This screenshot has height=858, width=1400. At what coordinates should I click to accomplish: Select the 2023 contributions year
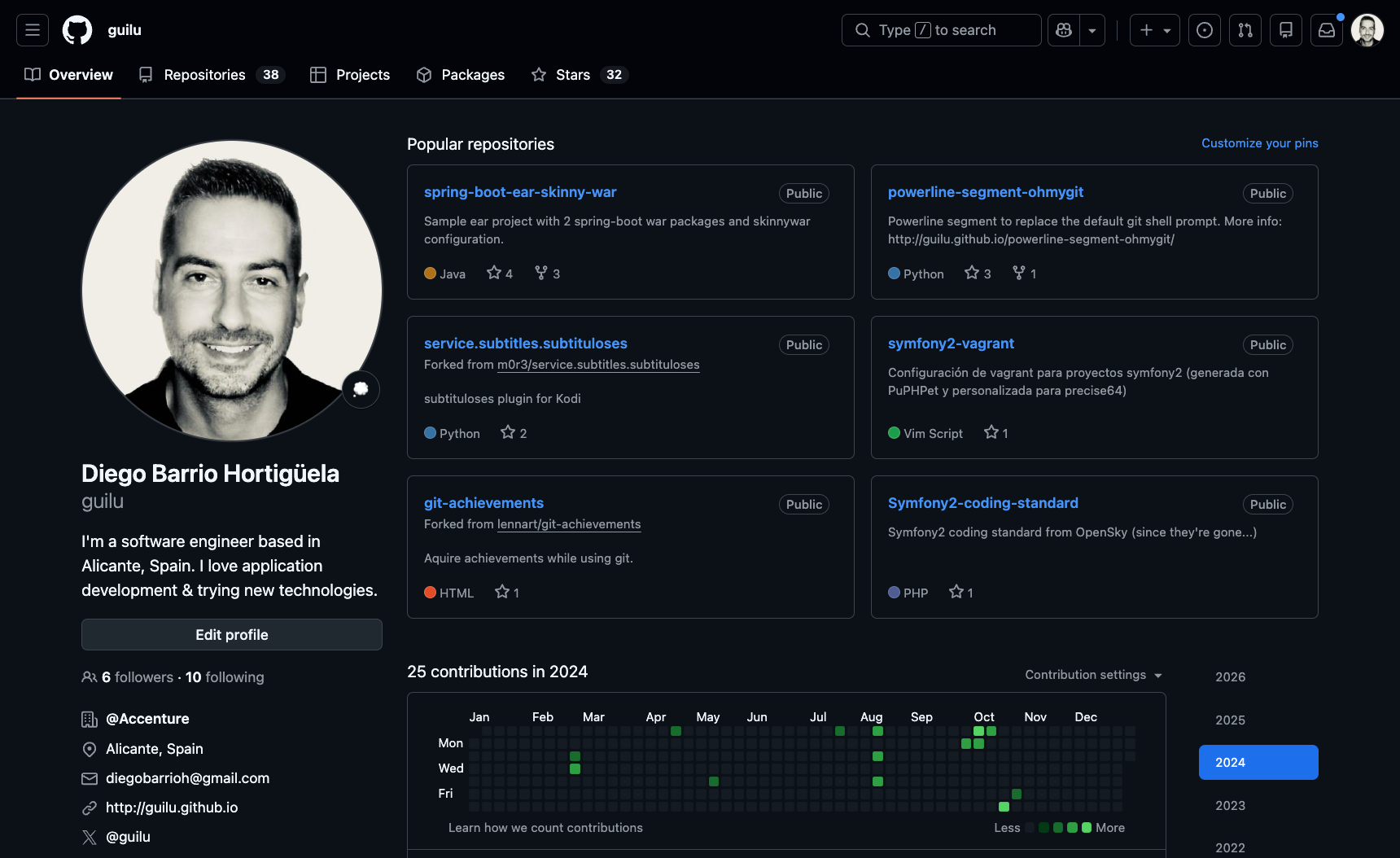pyautogui.click(x=1230, y=805)
